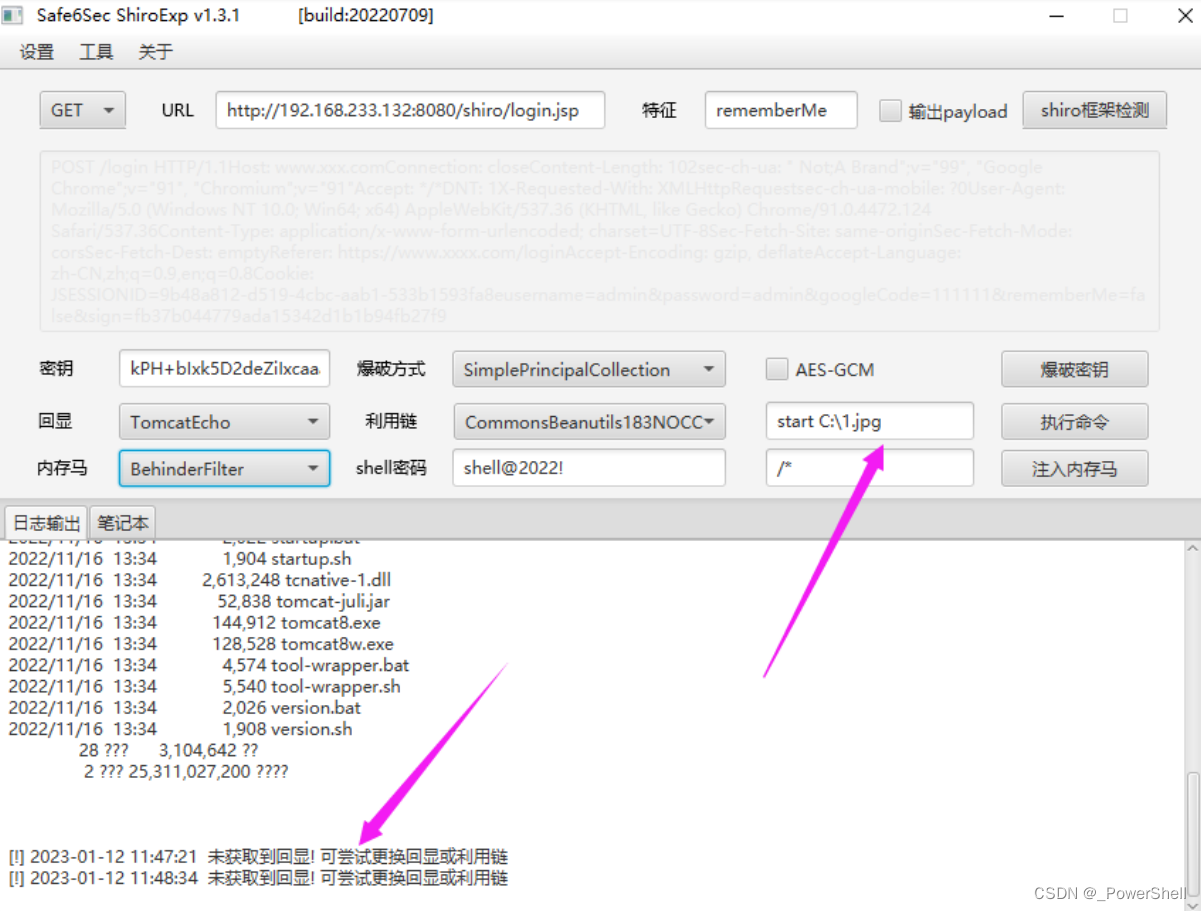
Task: Select the tomcat8.exe log entry
Action: [194, 623]
